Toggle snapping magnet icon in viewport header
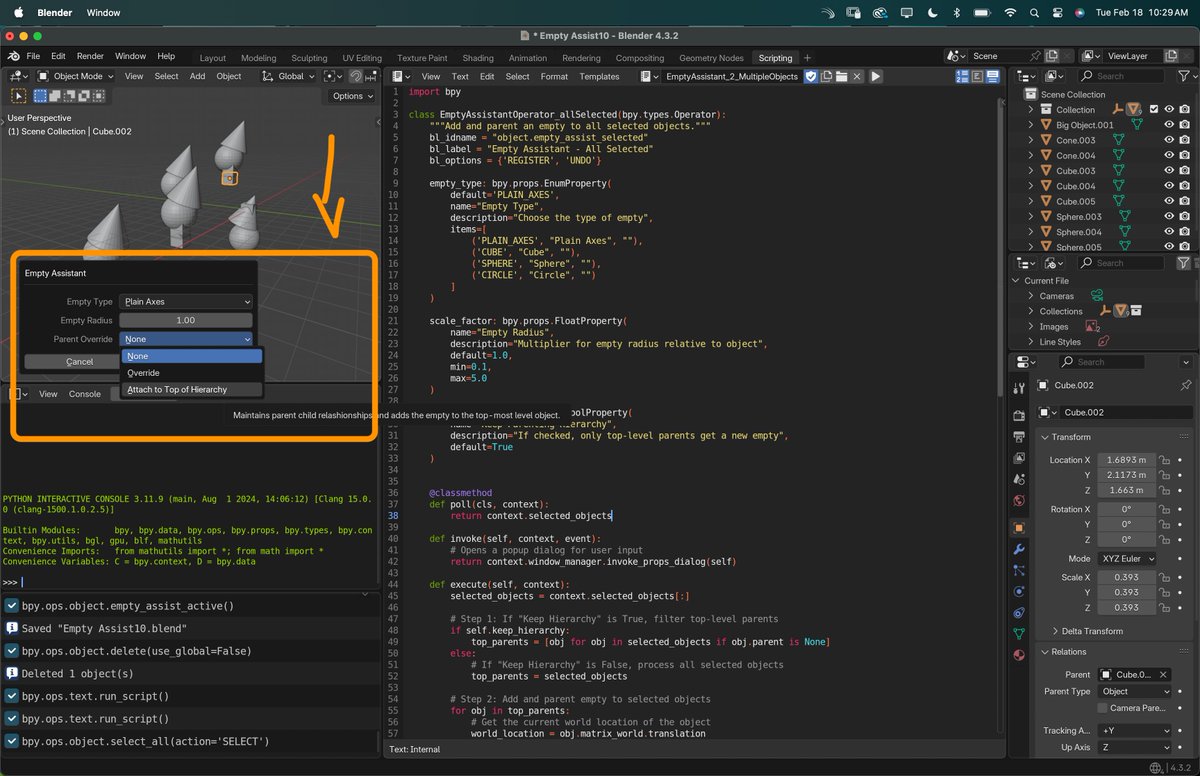The image size is (1200, 776). [x=357, y=76]
